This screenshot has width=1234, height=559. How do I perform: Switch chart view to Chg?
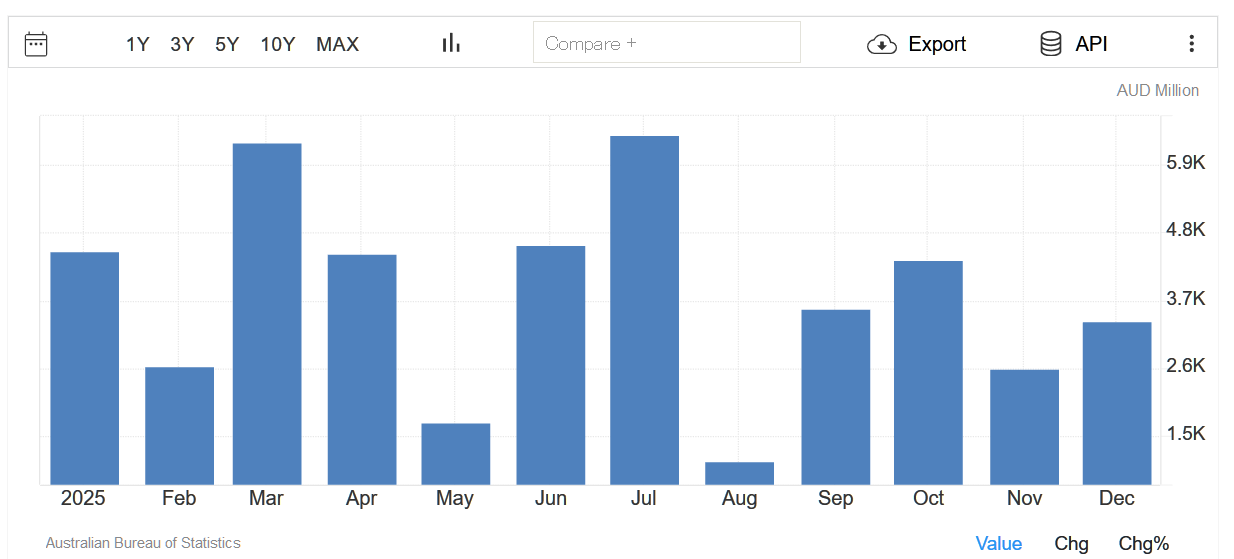(x=1071, y=543)
